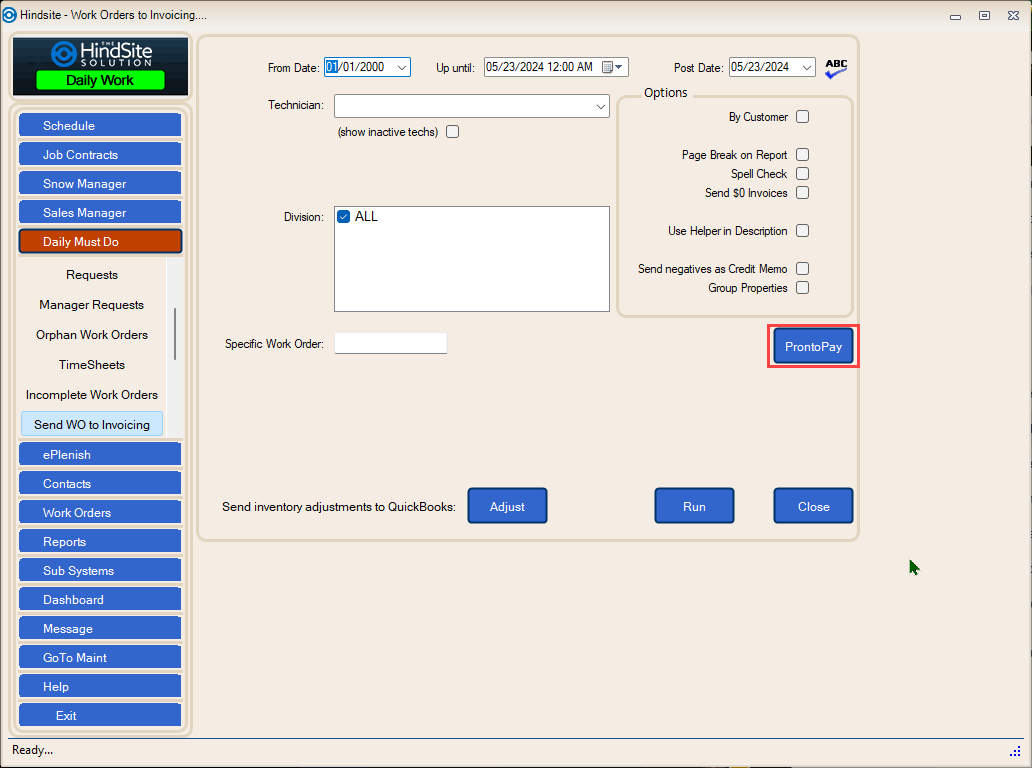Open the ePlenish section

pos(100,454)
